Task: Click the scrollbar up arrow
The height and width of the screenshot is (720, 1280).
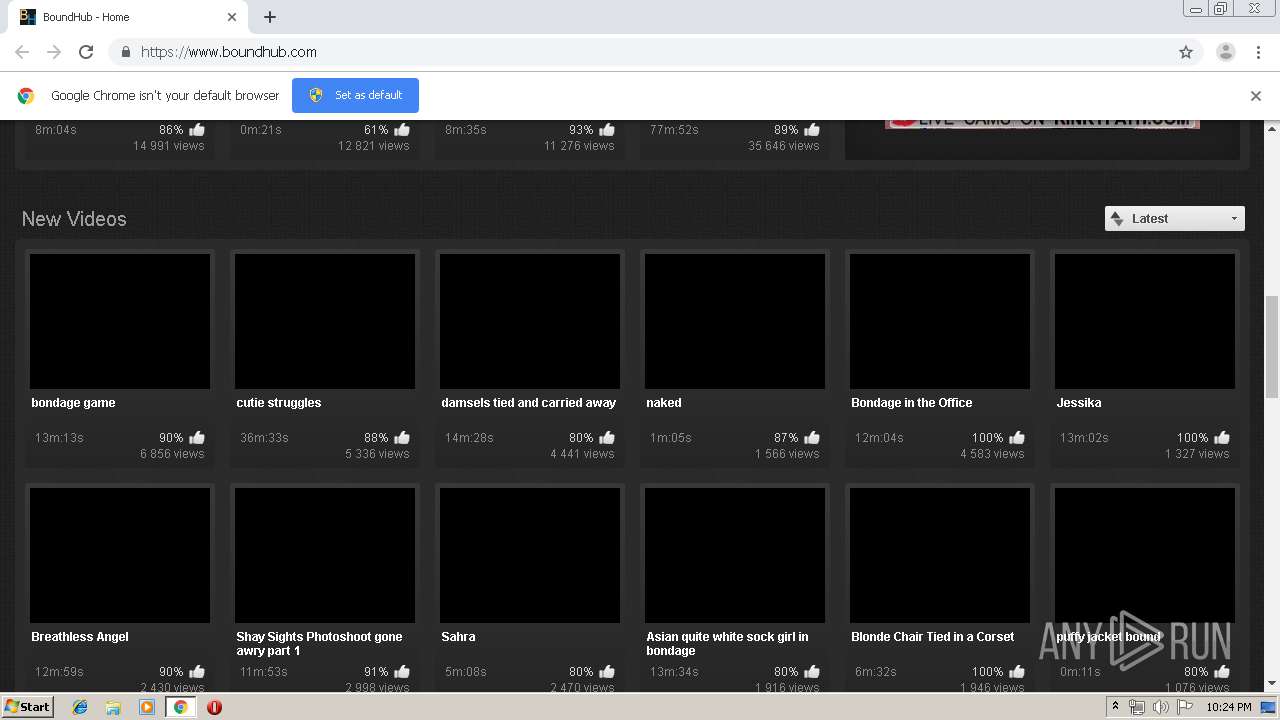Action: 1272,129
